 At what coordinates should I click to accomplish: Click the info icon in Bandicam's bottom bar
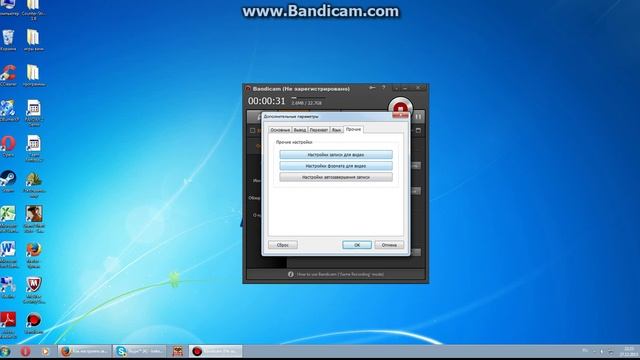(291, 274)
